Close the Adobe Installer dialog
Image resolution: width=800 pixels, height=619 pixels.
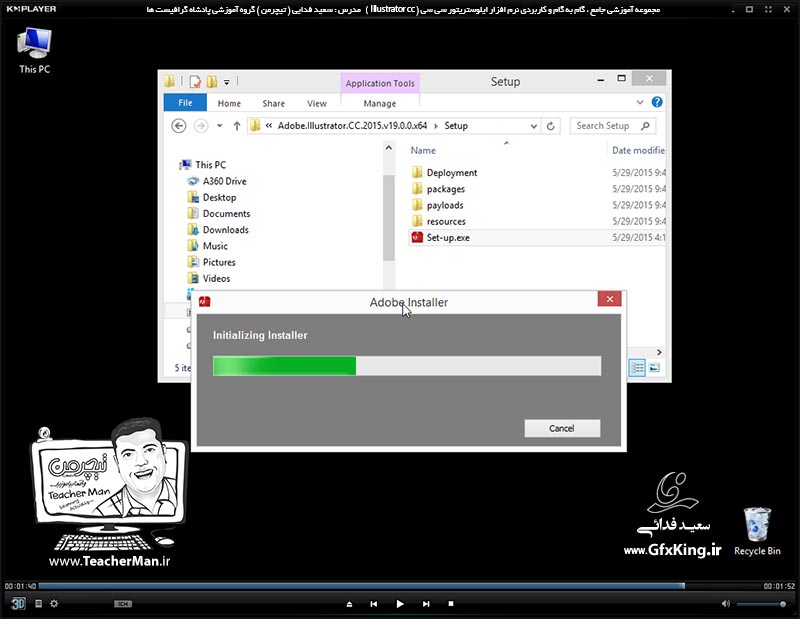pyautogui.click(x=610, y=299)
